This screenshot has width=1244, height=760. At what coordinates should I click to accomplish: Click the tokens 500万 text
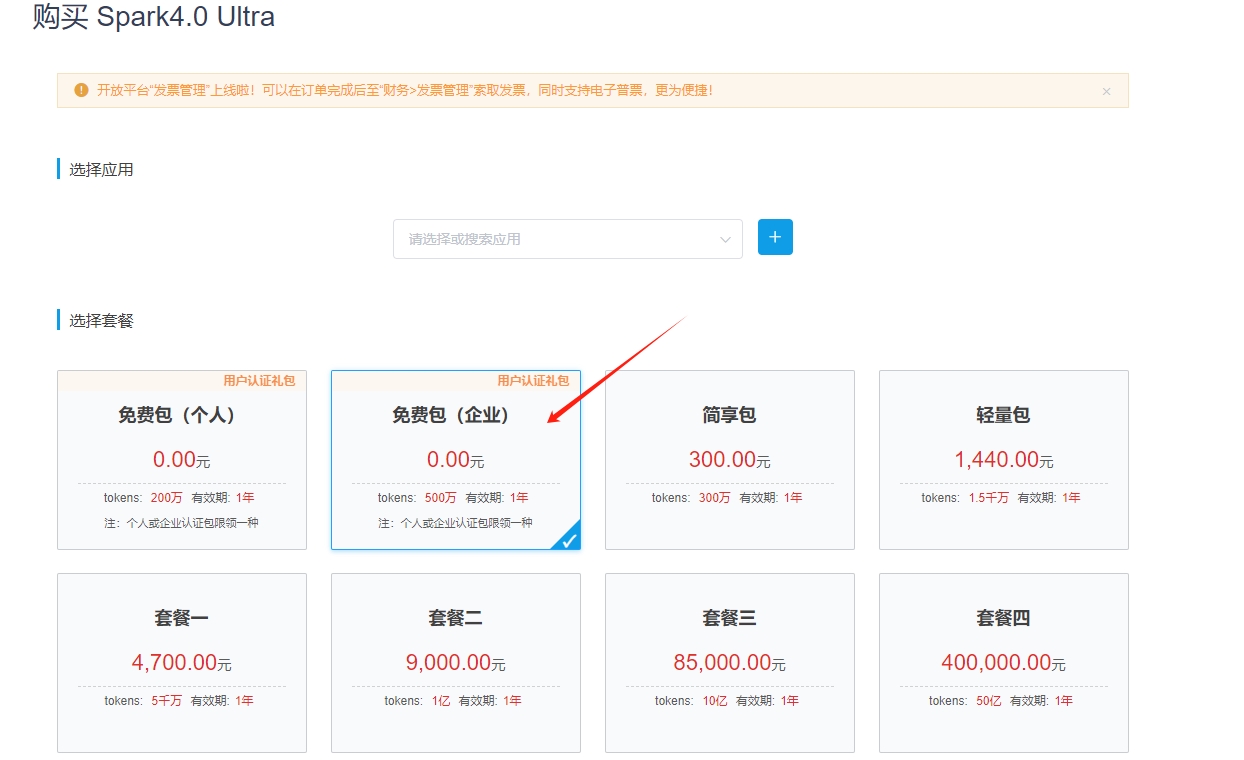417,498
